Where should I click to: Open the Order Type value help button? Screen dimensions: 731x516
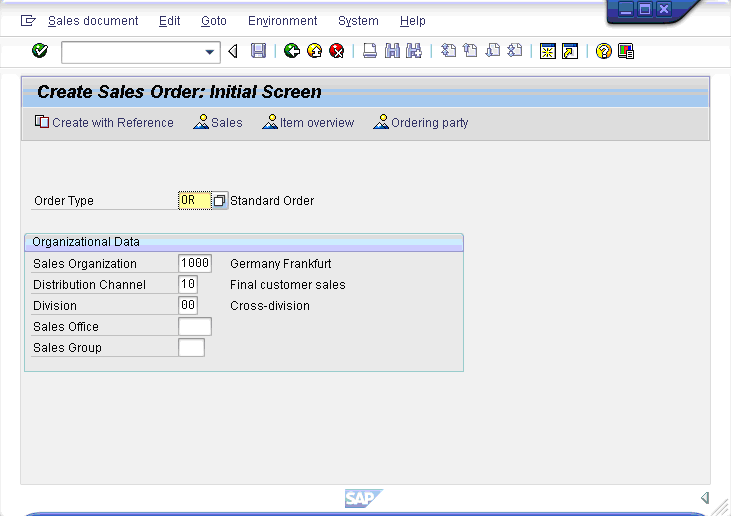click(220, 201)
